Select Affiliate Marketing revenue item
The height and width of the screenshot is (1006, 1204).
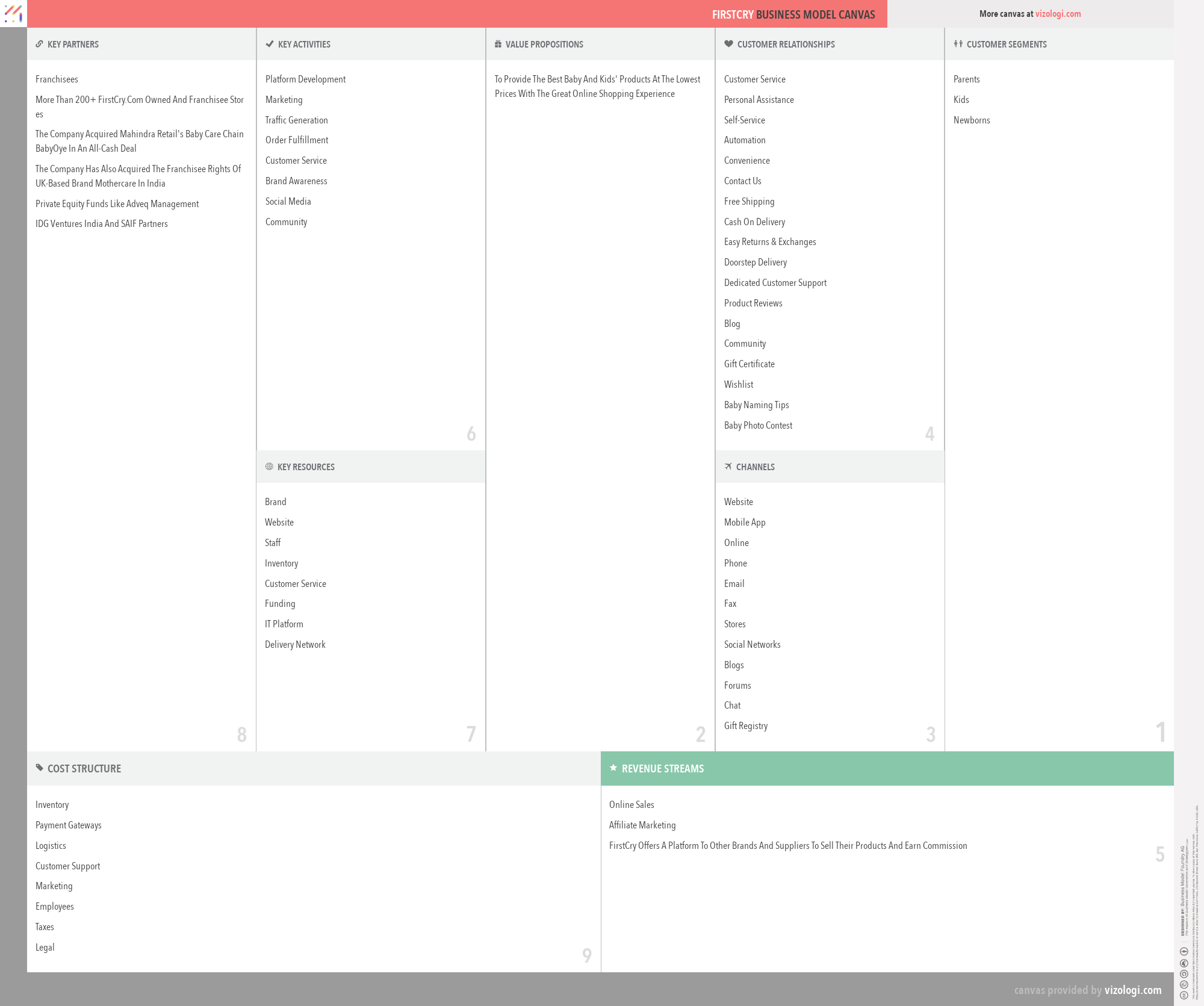click(642, 825)
